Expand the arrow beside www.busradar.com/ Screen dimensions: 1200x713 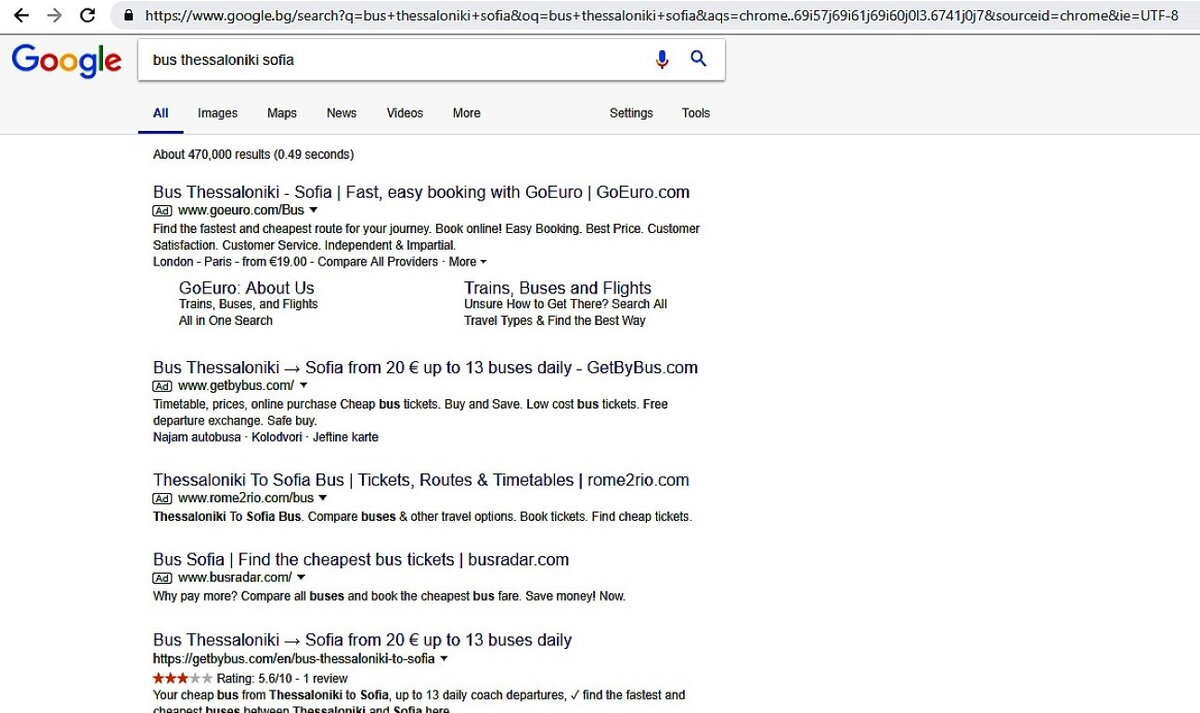click(301, 578)
